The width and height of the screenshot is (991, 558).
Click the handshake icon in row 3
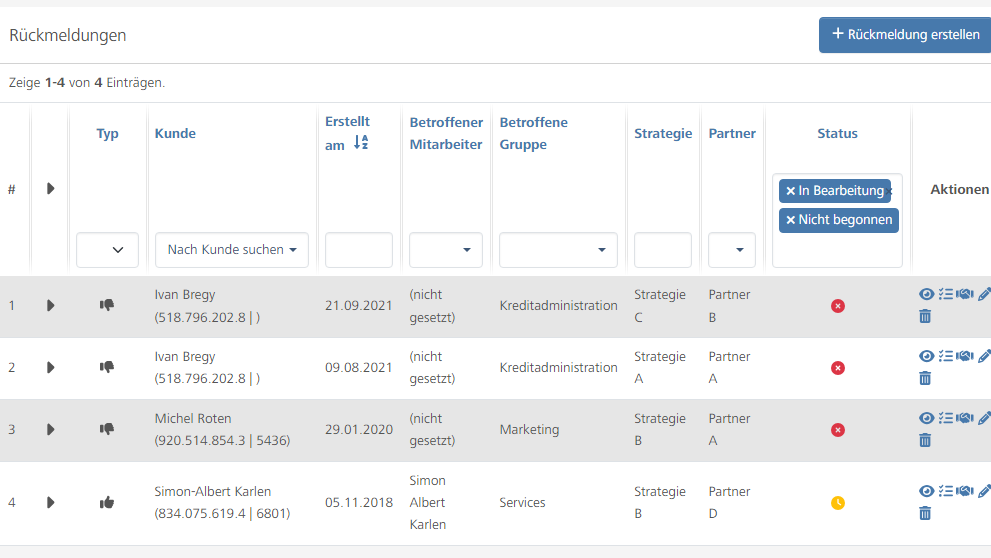pyautogui.click(x=965, y=419)
